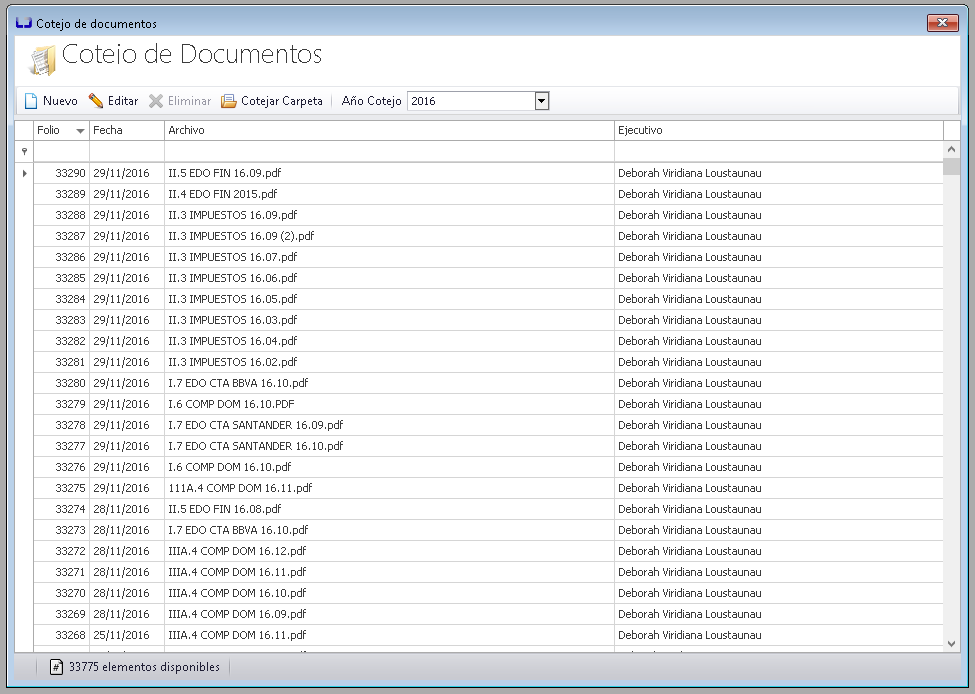Select file II.5 EDO FIN 16.09.pdf
The width and height of the screenshot is (975, 694).
(224, 173)
